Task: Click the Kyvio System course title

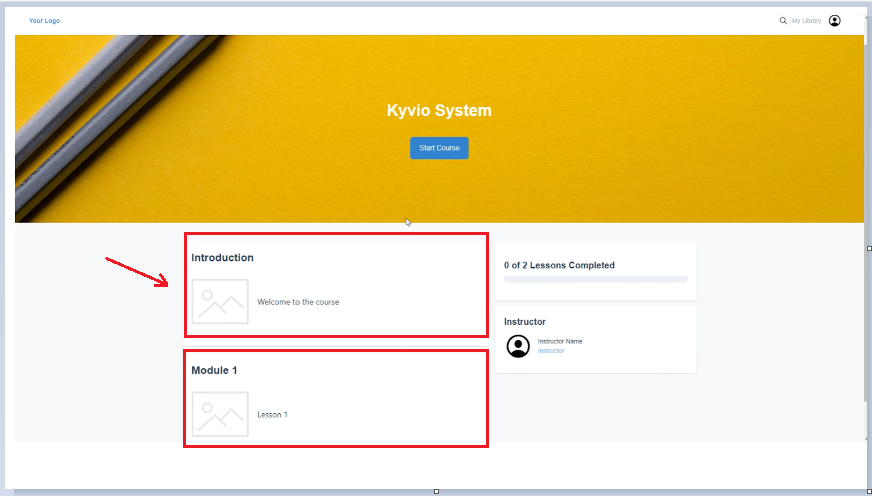Action: 439,111
